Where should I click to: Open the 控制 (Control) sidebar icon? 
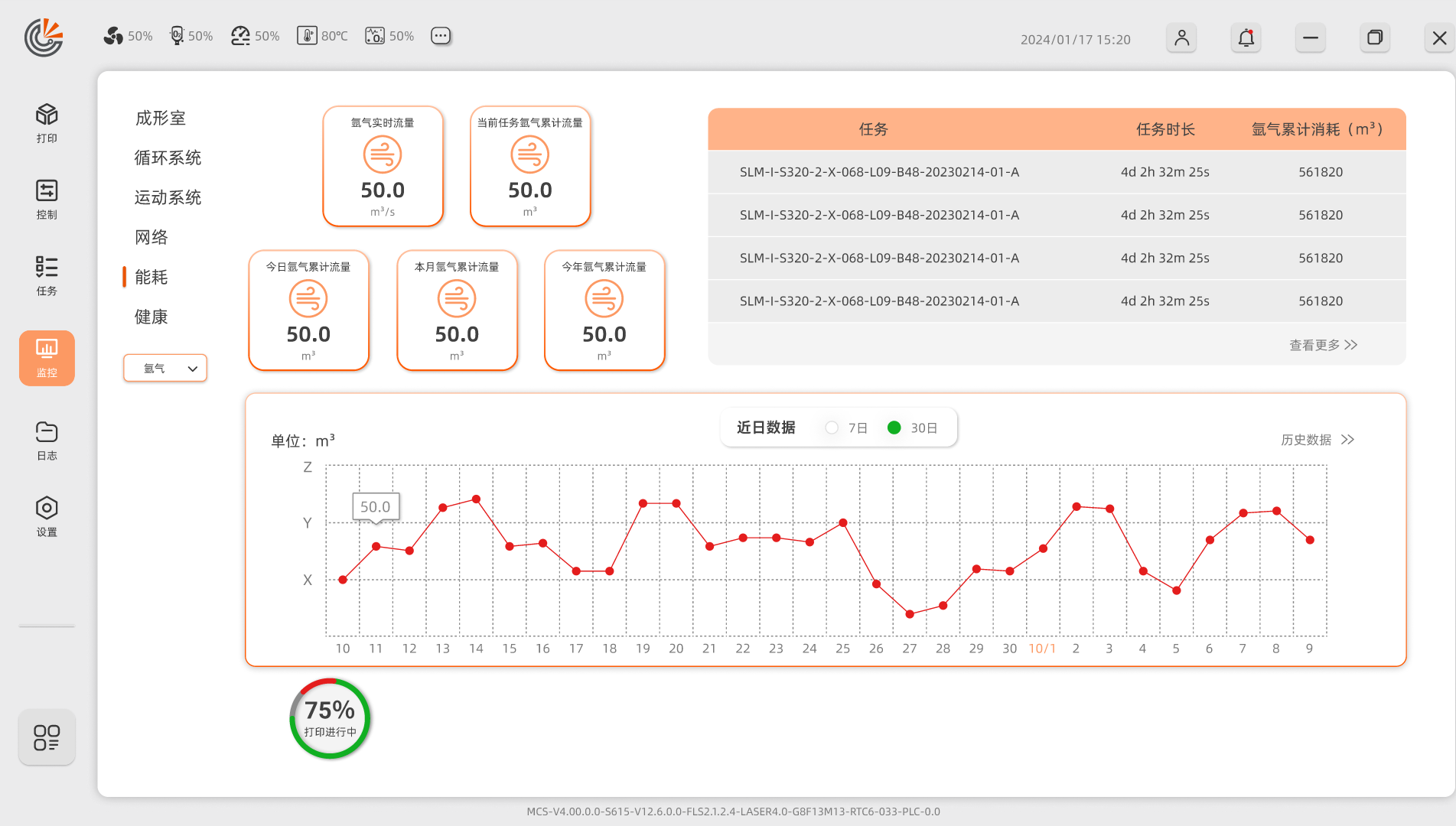coord(47,199)
